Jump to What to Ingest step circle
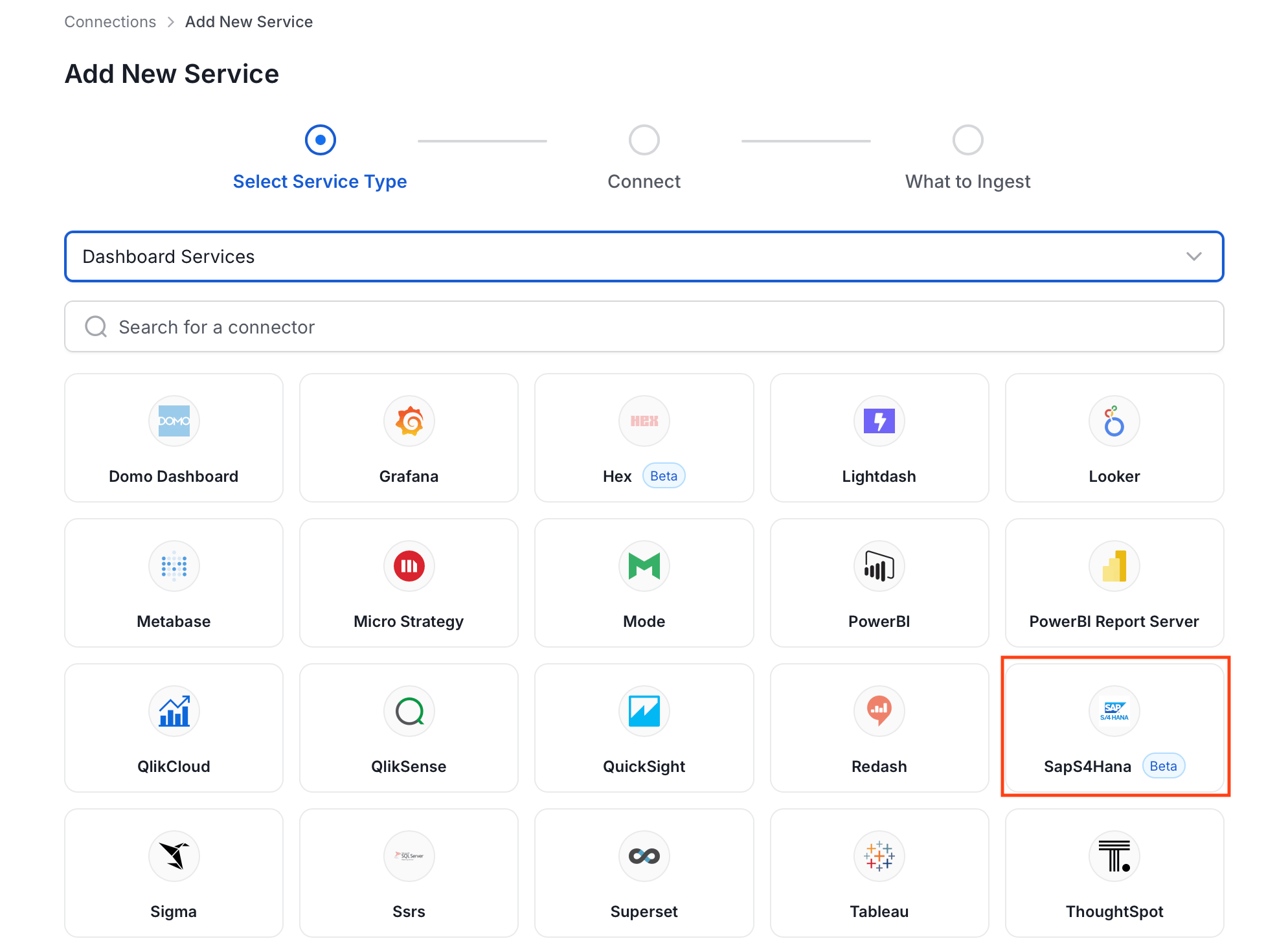 coord(967,140)
